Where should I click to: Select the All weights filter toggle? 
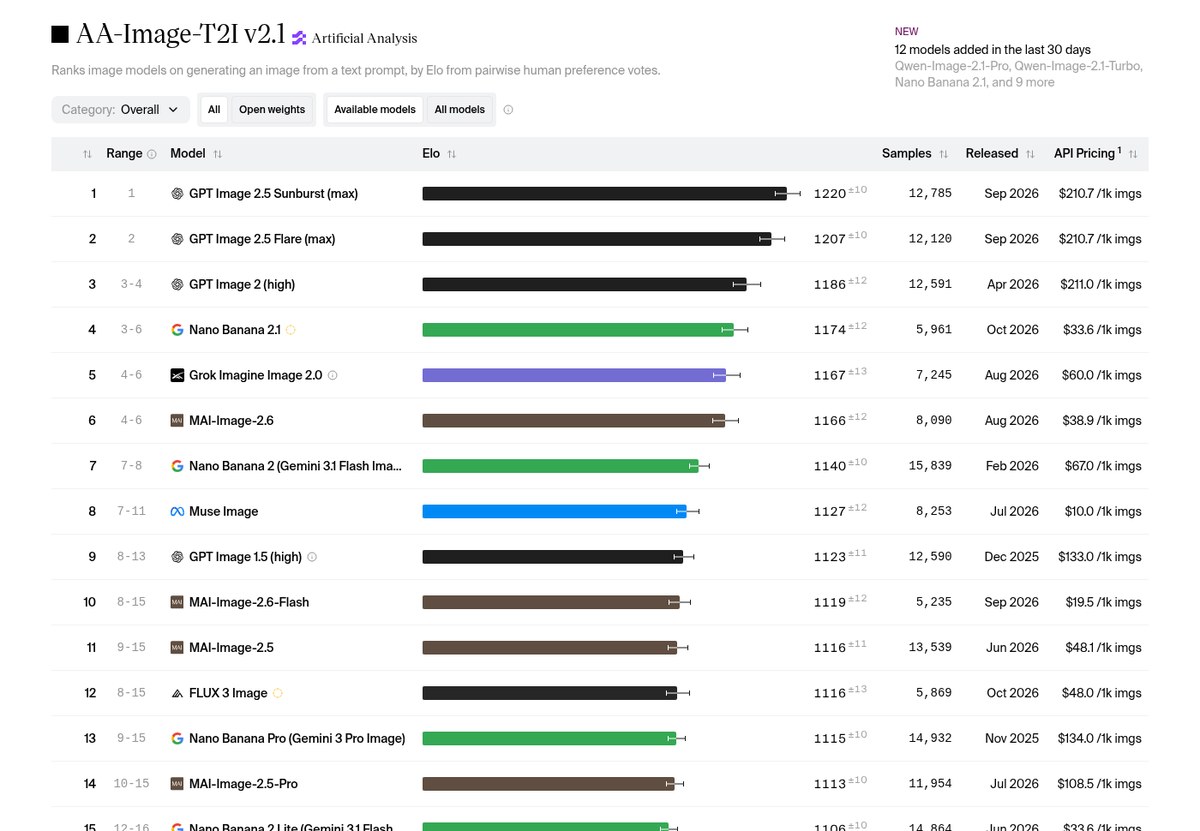pos(214,110)
